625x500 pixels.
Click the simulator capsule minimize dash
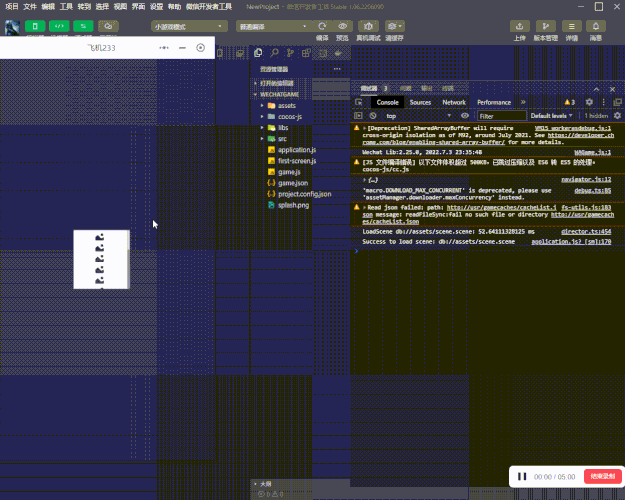[x=183, y=48]
